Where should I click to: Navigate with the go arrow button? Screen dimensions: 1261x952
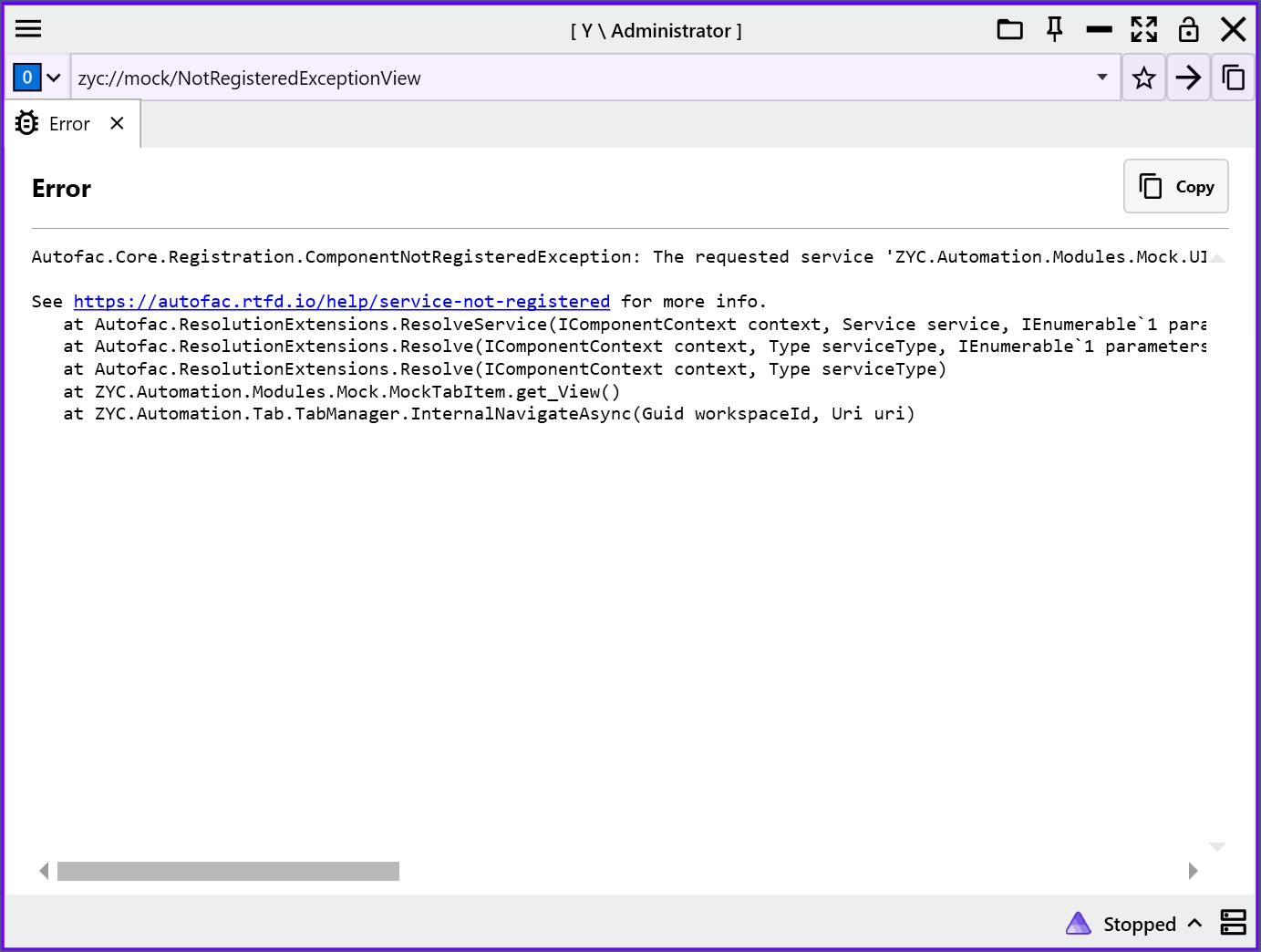(x=1189, y=78)
